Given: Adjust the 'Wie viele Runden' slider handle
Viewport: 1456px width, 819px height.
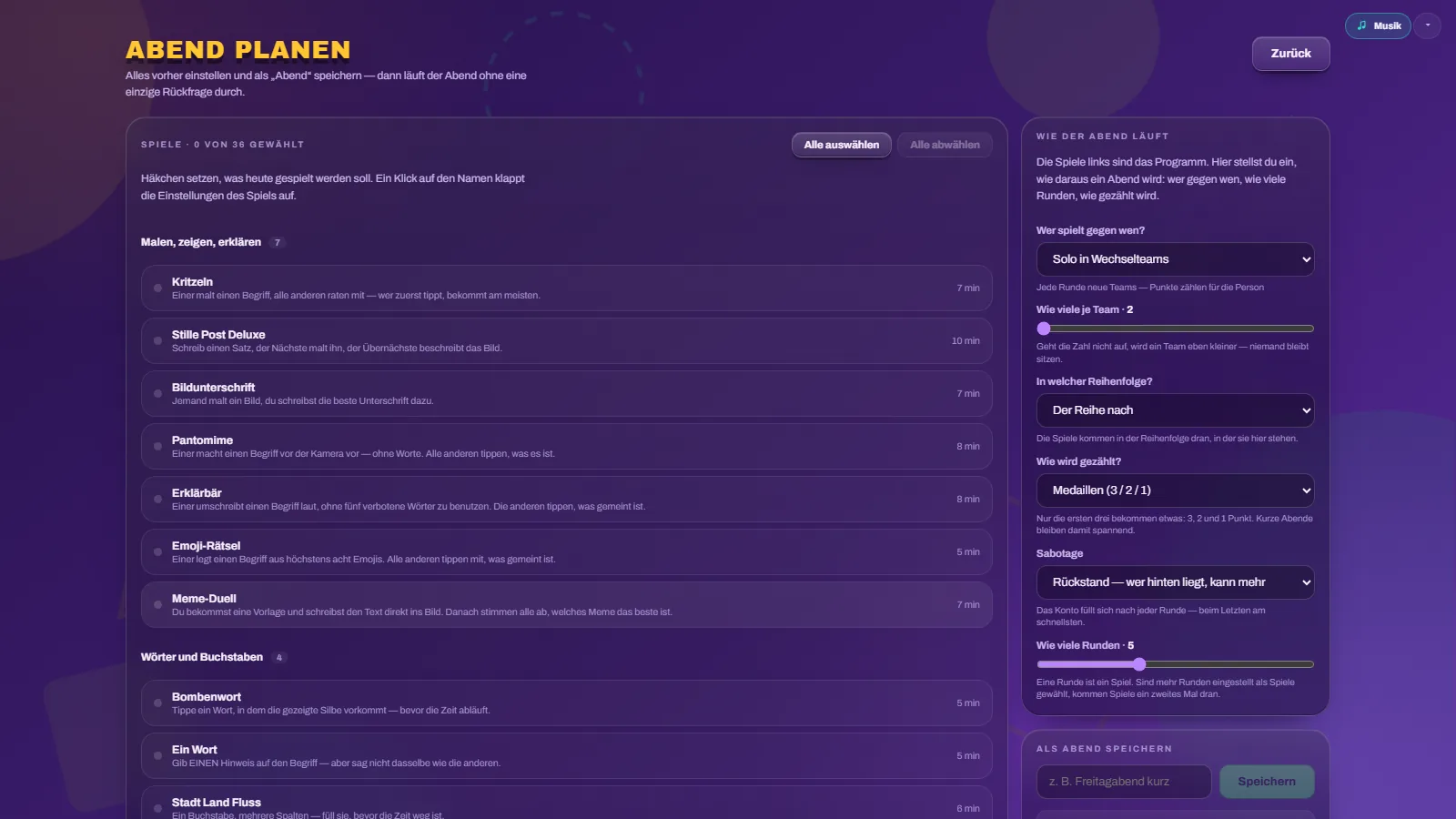Looking at the screenshot, I should [1139, 664].
